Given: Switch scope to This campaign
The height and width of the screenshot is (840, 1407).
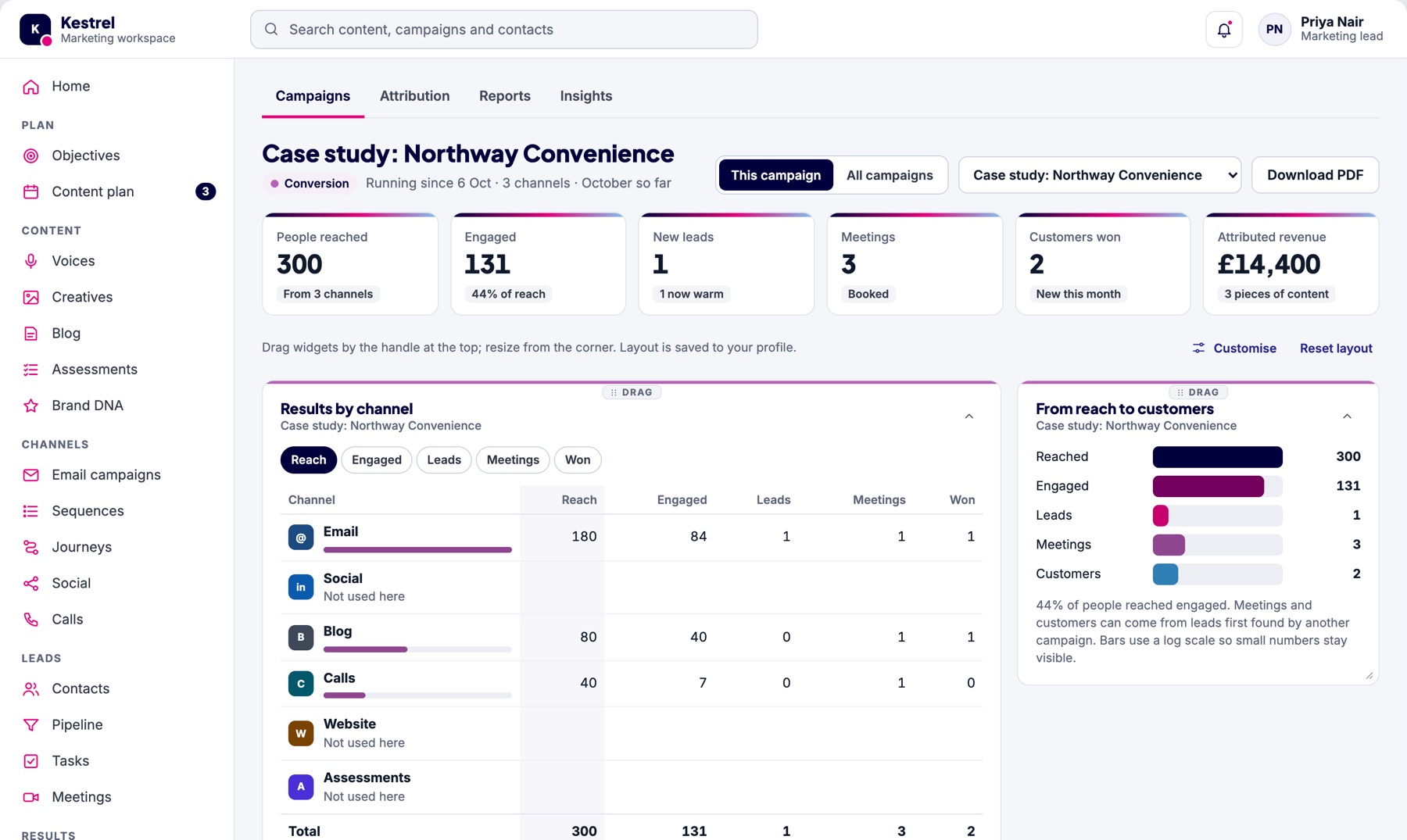Looking at the screenshot, I should tap(775, 175).
